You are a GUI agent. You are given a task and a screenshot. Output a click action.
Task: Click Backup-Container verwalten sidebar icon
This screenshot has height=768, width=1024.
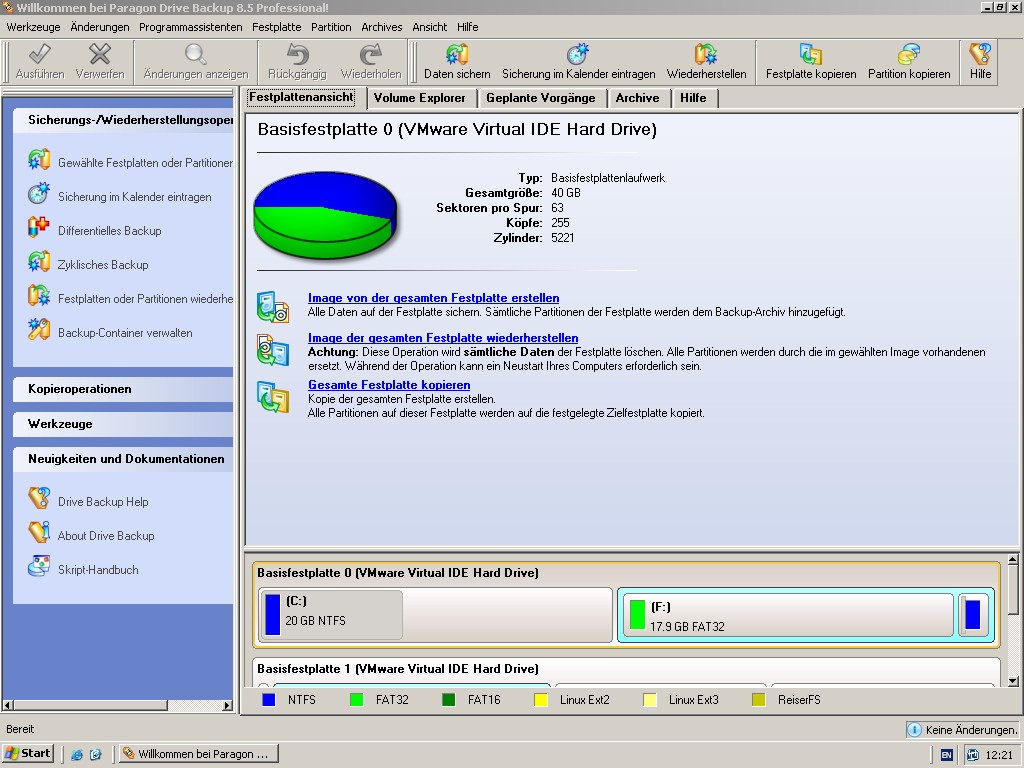39,330
